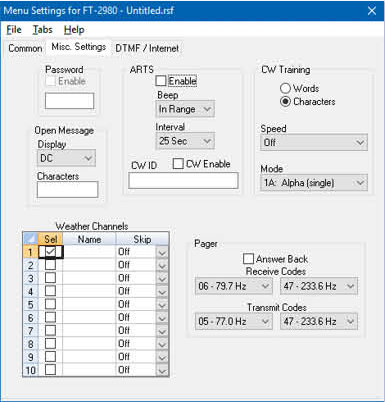Open Skip dropdown for weather channel 9
This screenshot has height=402, width=385.
[x=162, y=357]
